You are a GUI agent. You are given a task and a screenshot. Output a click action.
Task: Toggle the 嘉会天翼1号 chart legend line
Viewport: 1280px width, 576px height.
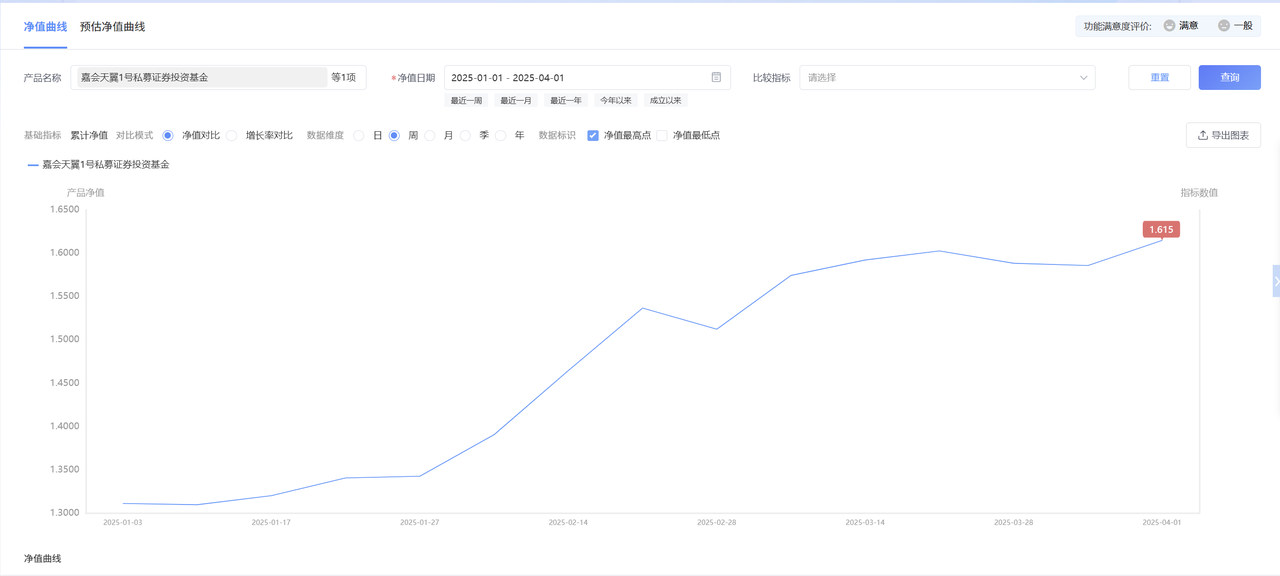[x=98, y=164]
